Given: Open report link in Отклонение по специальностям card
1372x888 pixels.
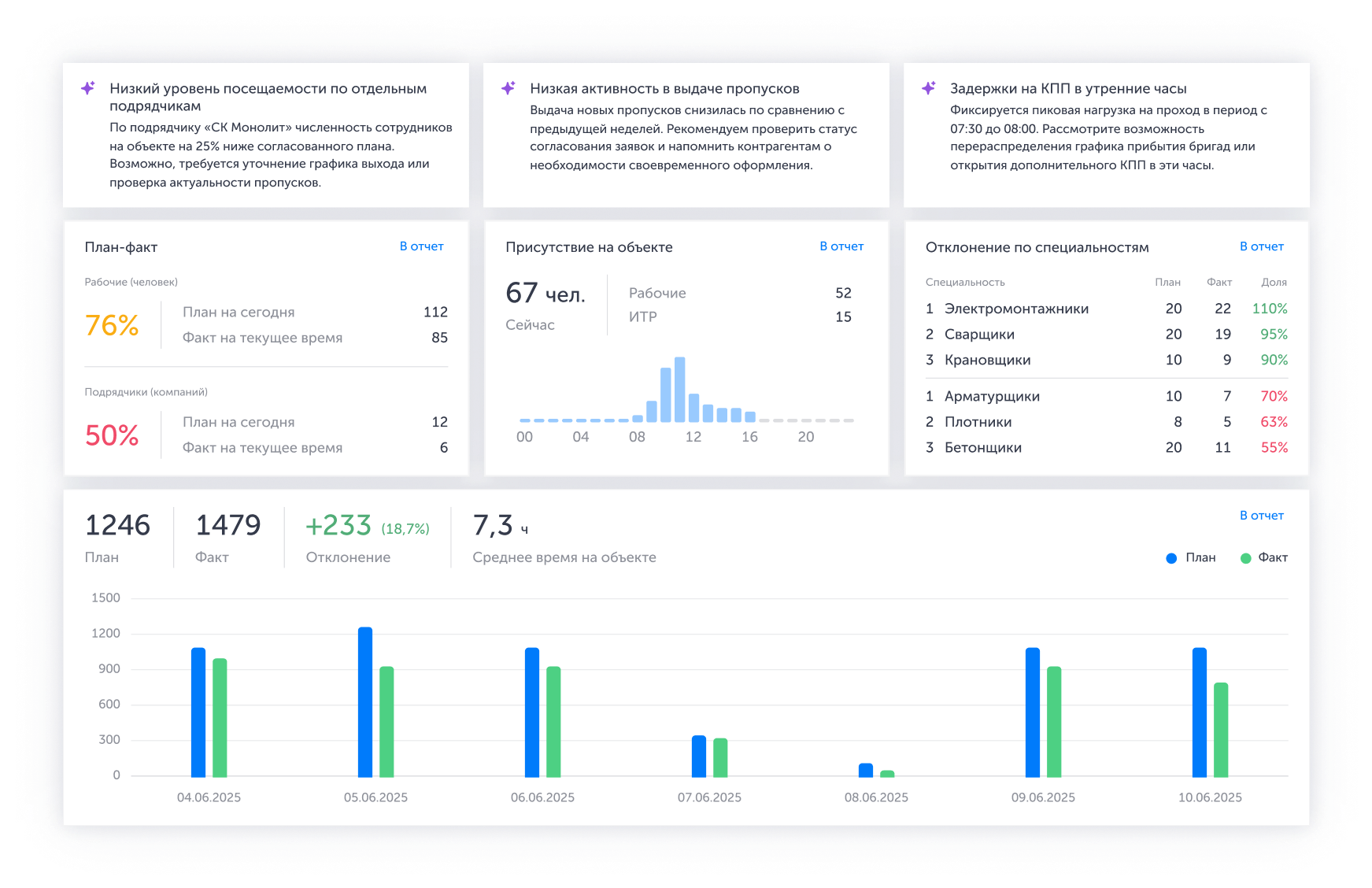Looking at the screenshot, I should 1261,246.
